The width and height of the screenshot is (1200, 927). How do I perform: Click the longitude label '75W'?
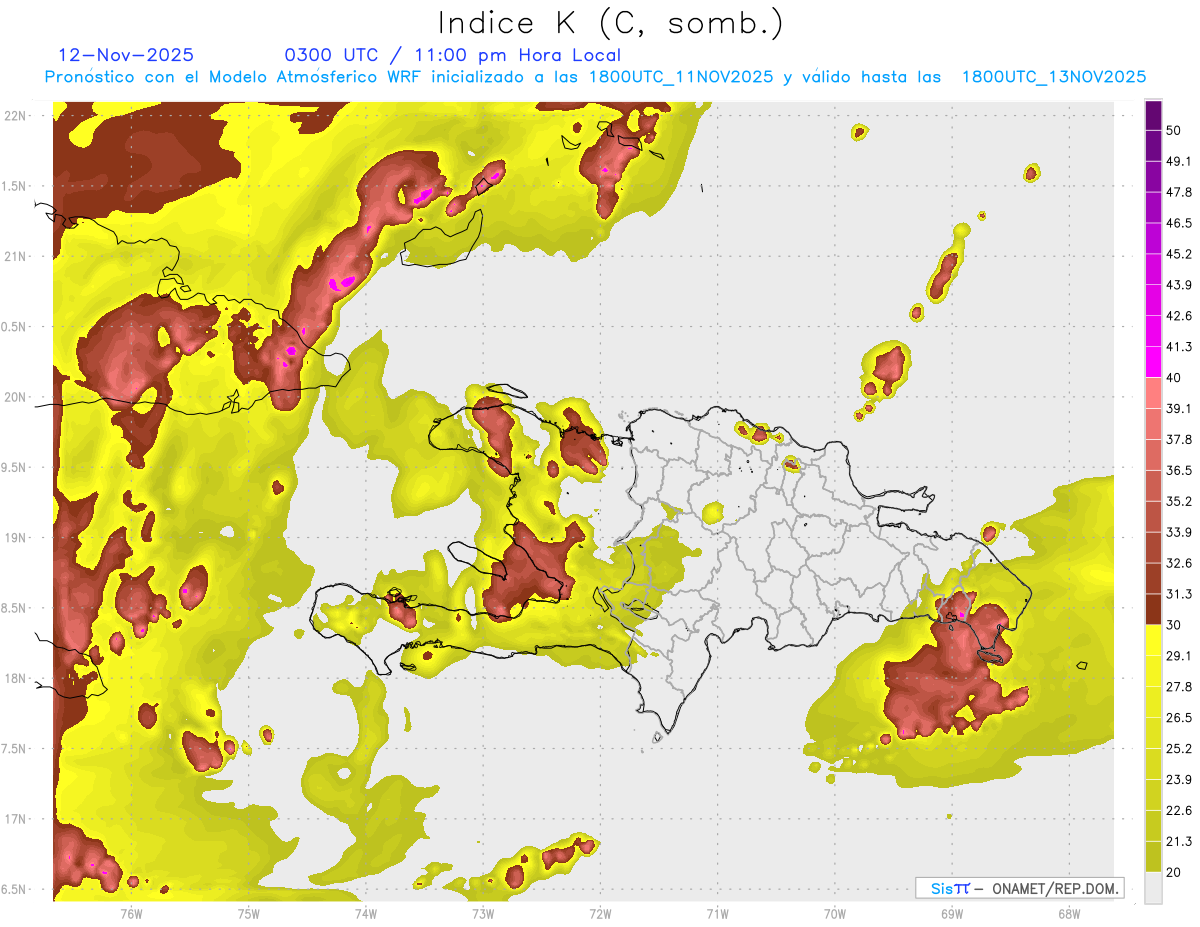[248, 914]
